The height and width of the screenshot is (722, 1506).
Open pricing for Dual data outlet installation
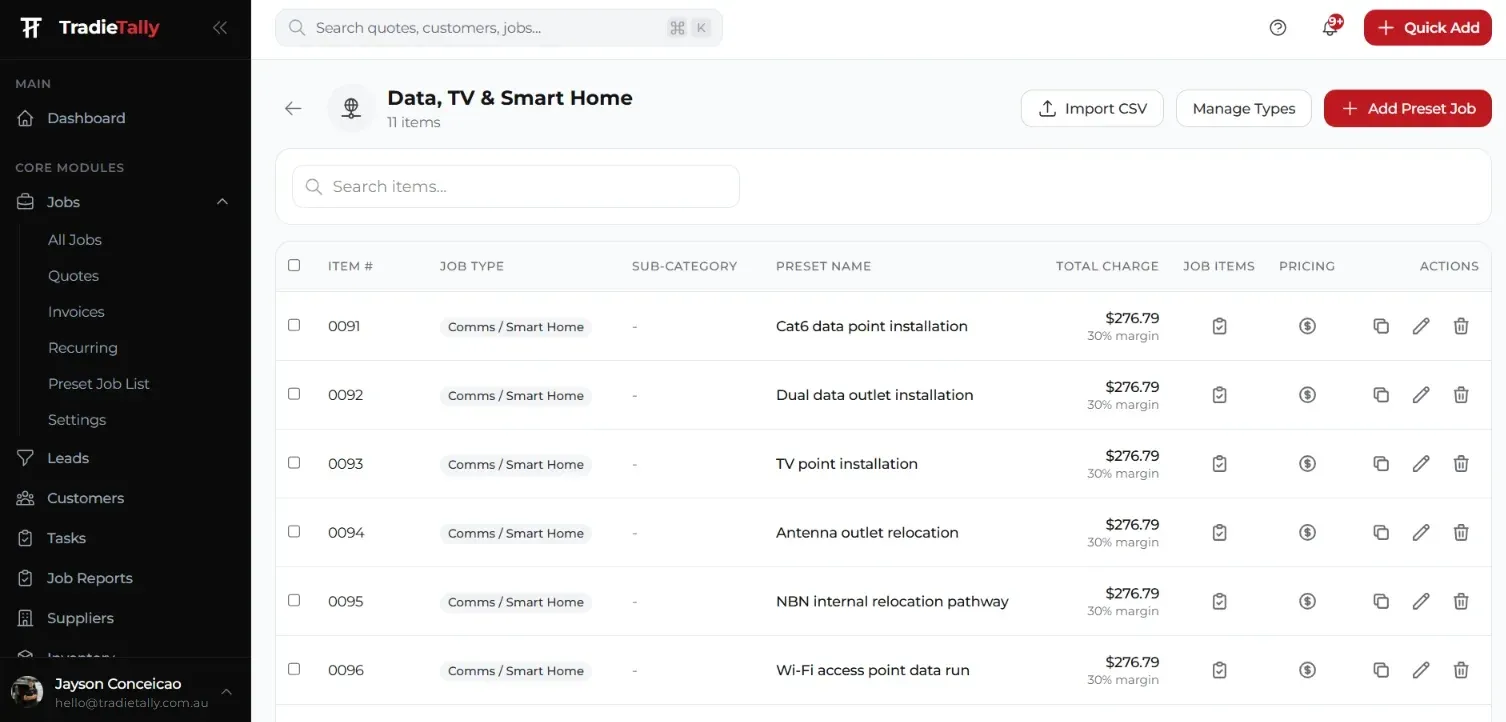tap(1307, 395)
